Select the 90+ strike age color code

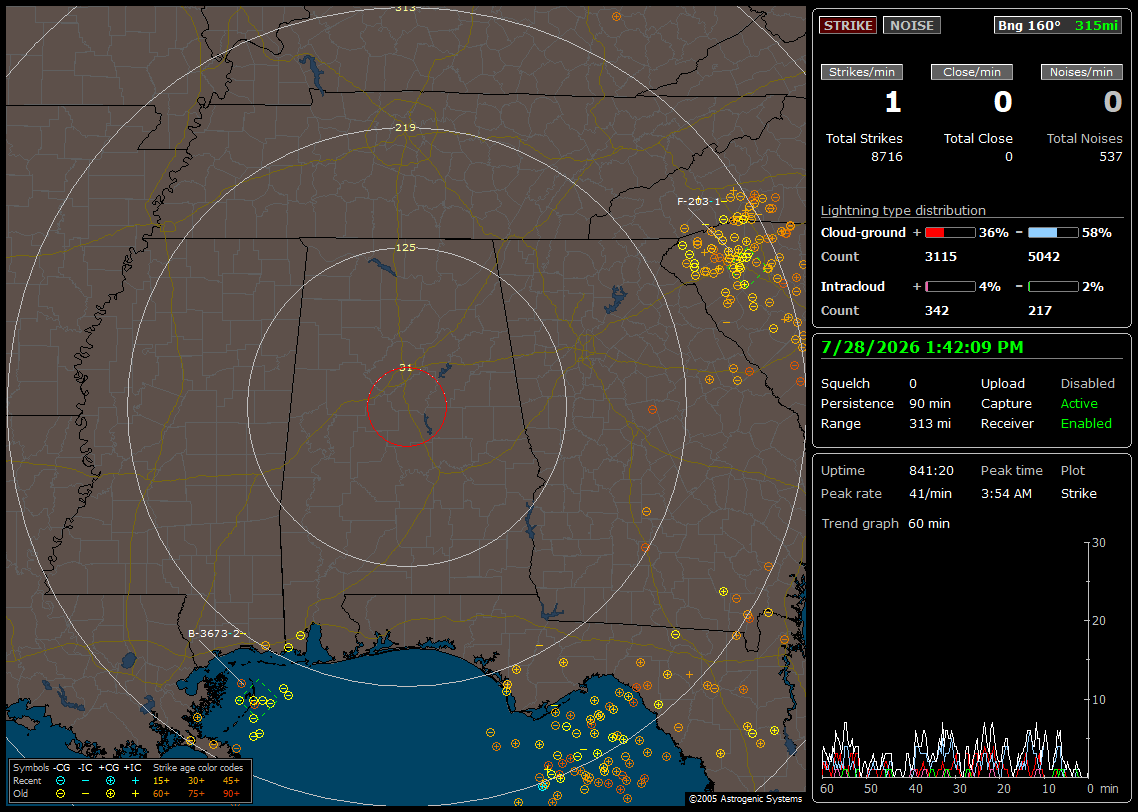231,794
